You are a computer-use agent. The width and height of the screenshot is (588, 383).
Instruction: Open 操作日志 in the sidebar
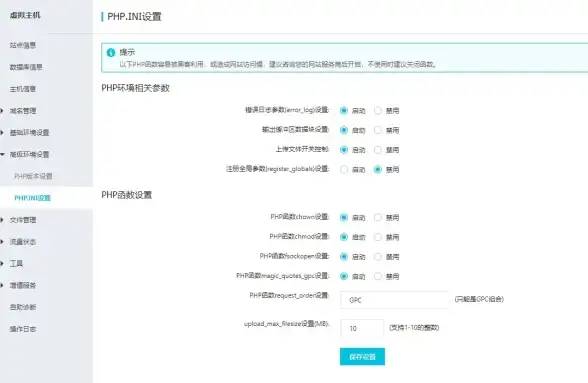[22, 329]
